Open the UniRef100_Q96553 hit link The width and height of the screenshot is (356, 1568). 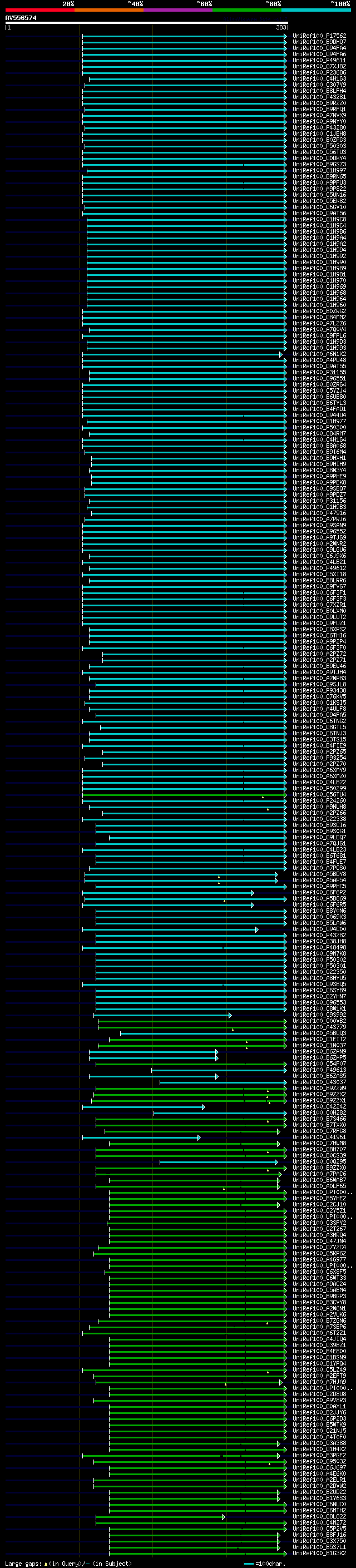pyautogui.click(x=319, y=1002)
